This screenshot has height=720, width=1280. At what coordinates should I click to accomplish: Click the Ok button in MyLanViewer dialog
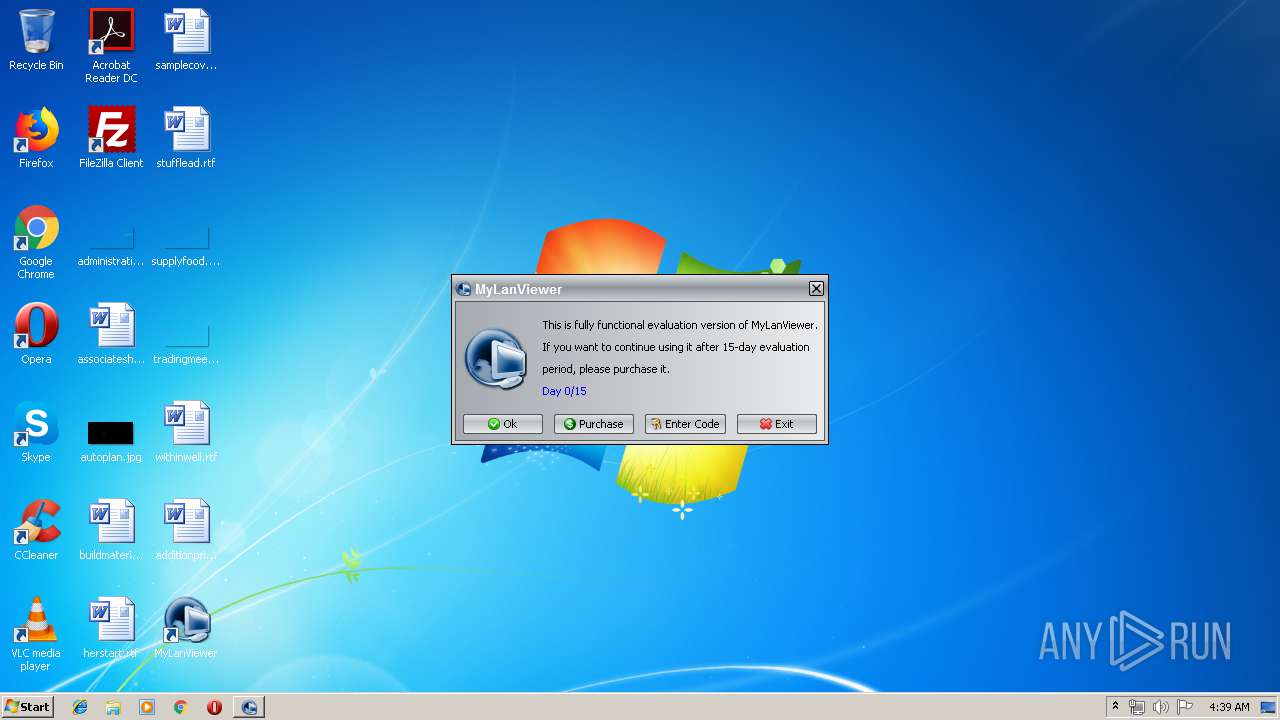(502, 424)
